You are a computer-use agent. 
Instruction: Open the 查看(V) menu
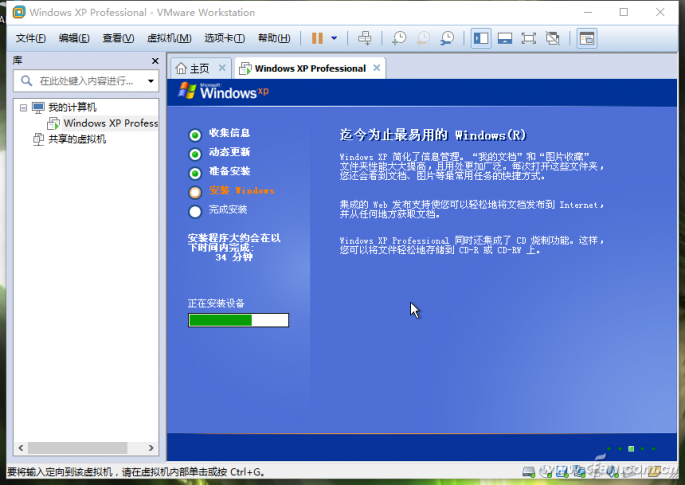(x=118, y=38)
